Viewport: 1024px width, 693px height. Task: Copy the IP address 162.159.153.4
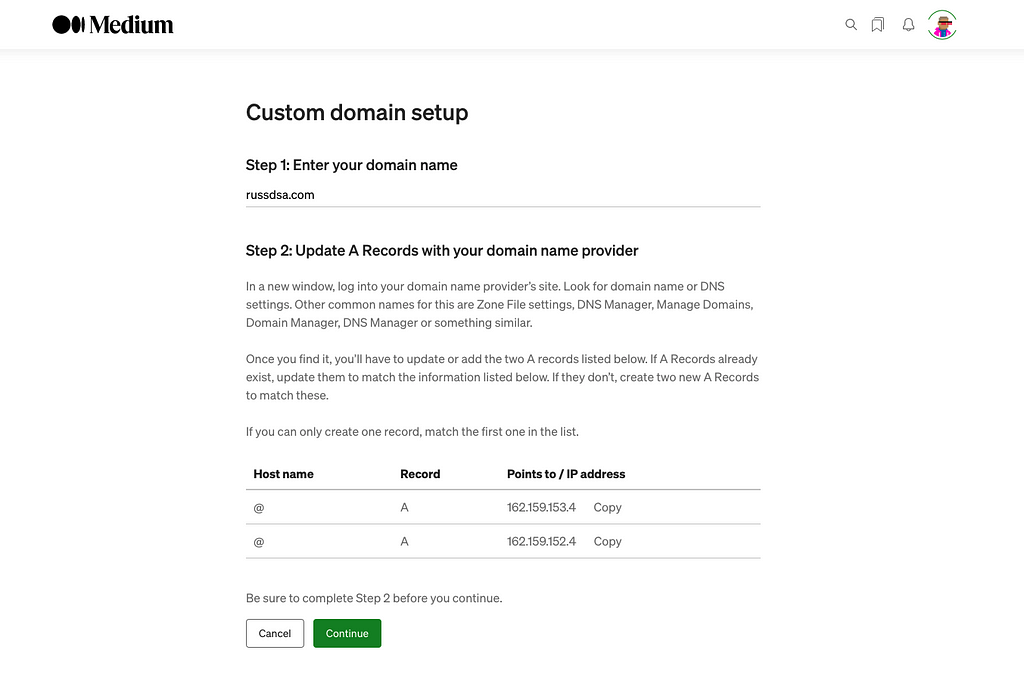pos(607,508)
